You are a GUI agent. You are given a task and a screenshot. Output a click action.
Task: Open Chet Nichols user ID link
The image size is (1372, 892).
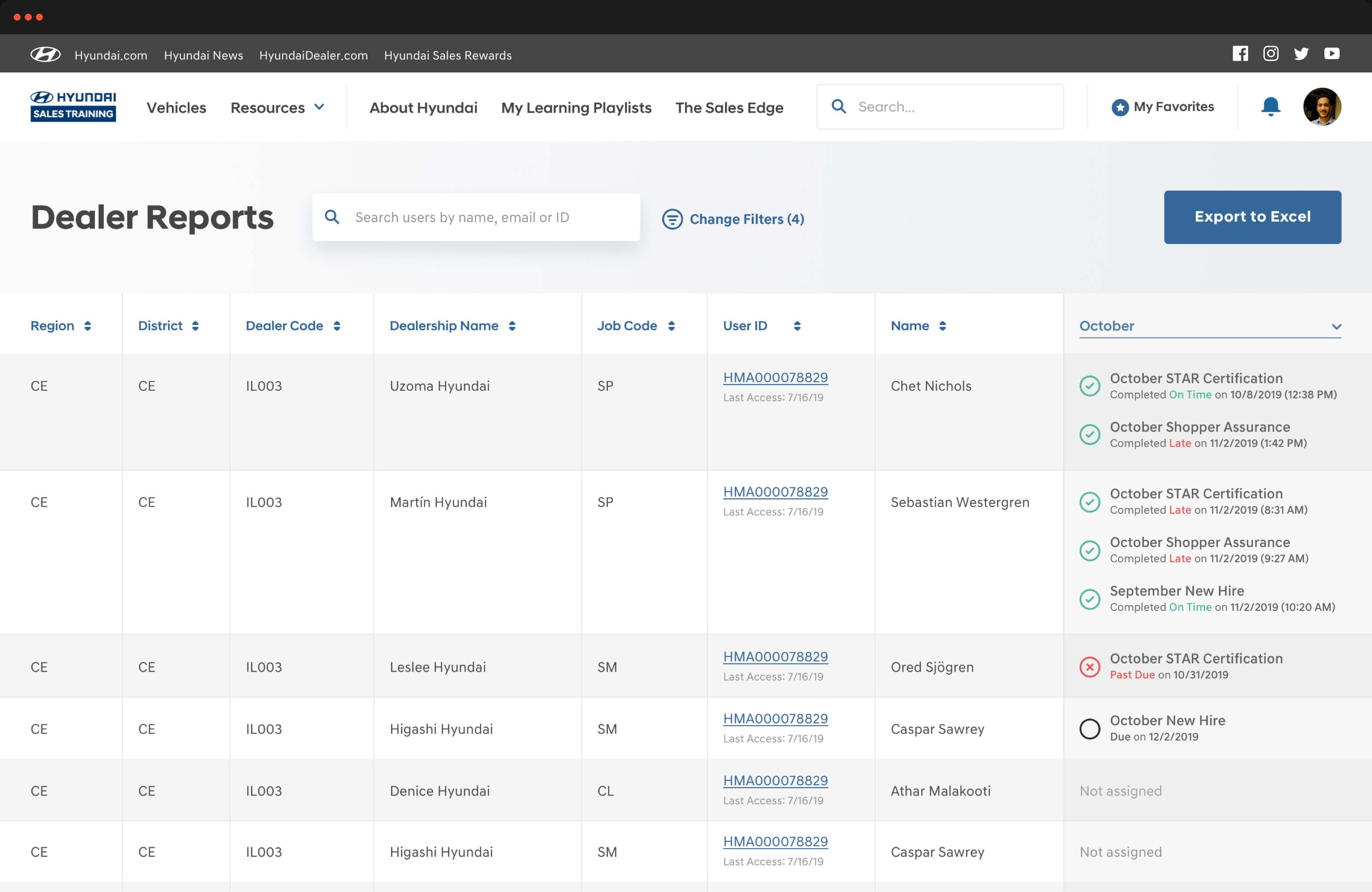(x=775, y=378)
